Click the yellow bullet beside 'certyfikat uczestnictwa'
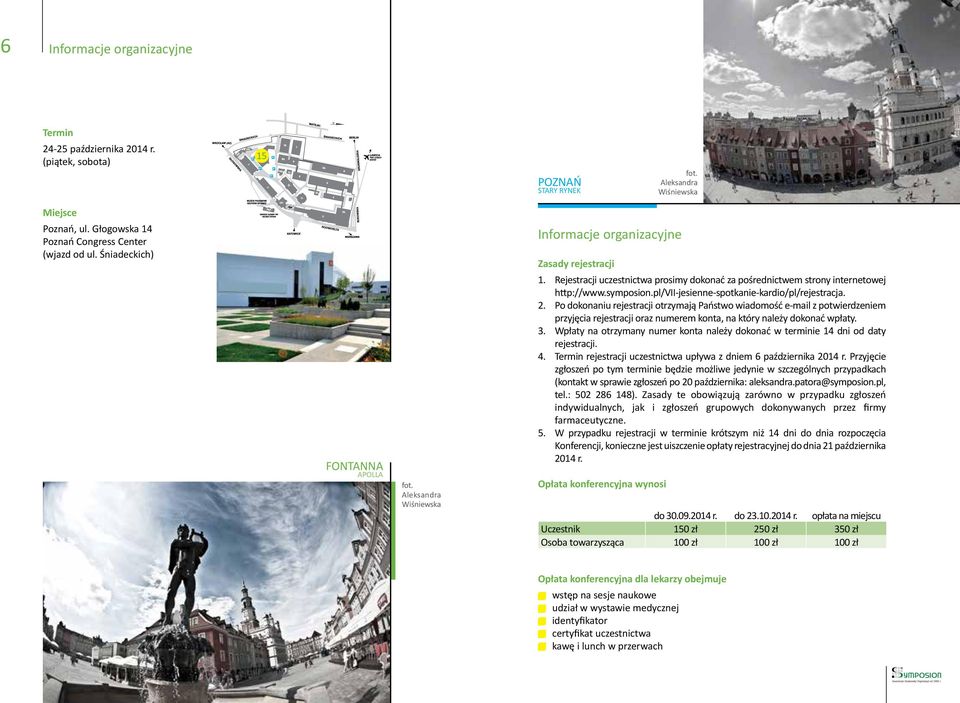 tap(542, 634)
